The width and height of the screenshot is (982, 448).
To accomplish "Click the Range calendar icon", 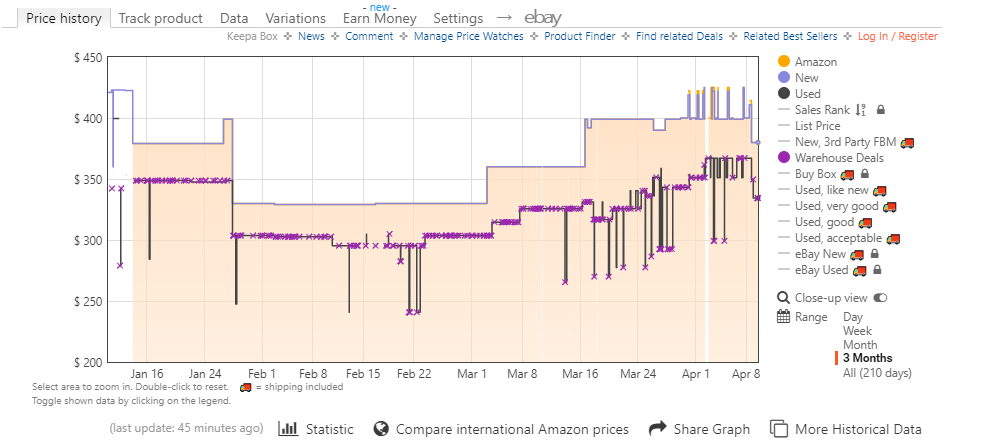I will [x=783, y=316].
